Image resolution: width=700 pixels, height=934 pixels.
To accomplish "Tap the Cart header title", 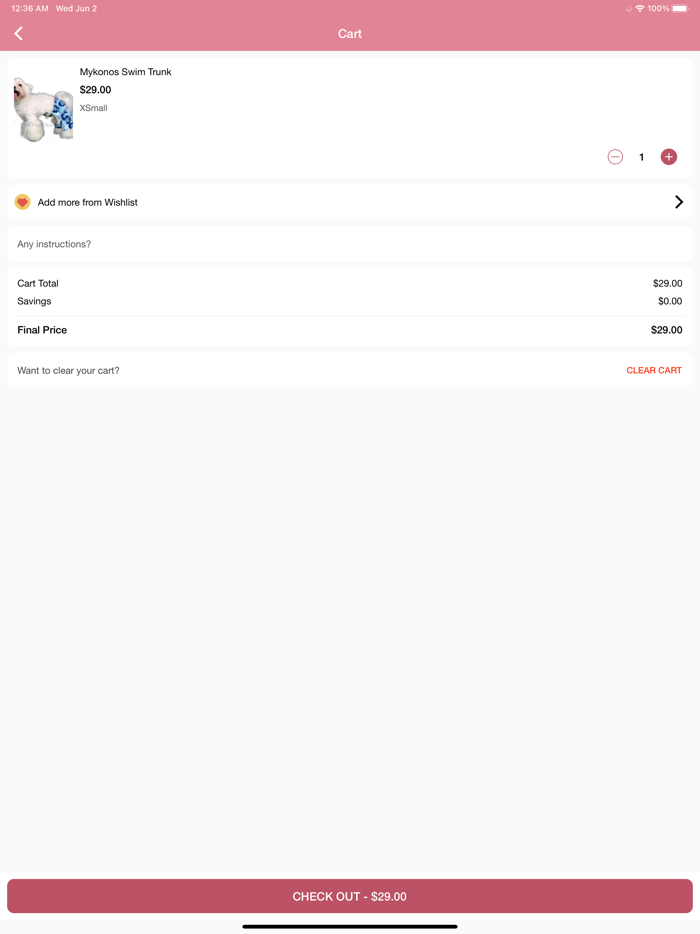I will [350, 34].
